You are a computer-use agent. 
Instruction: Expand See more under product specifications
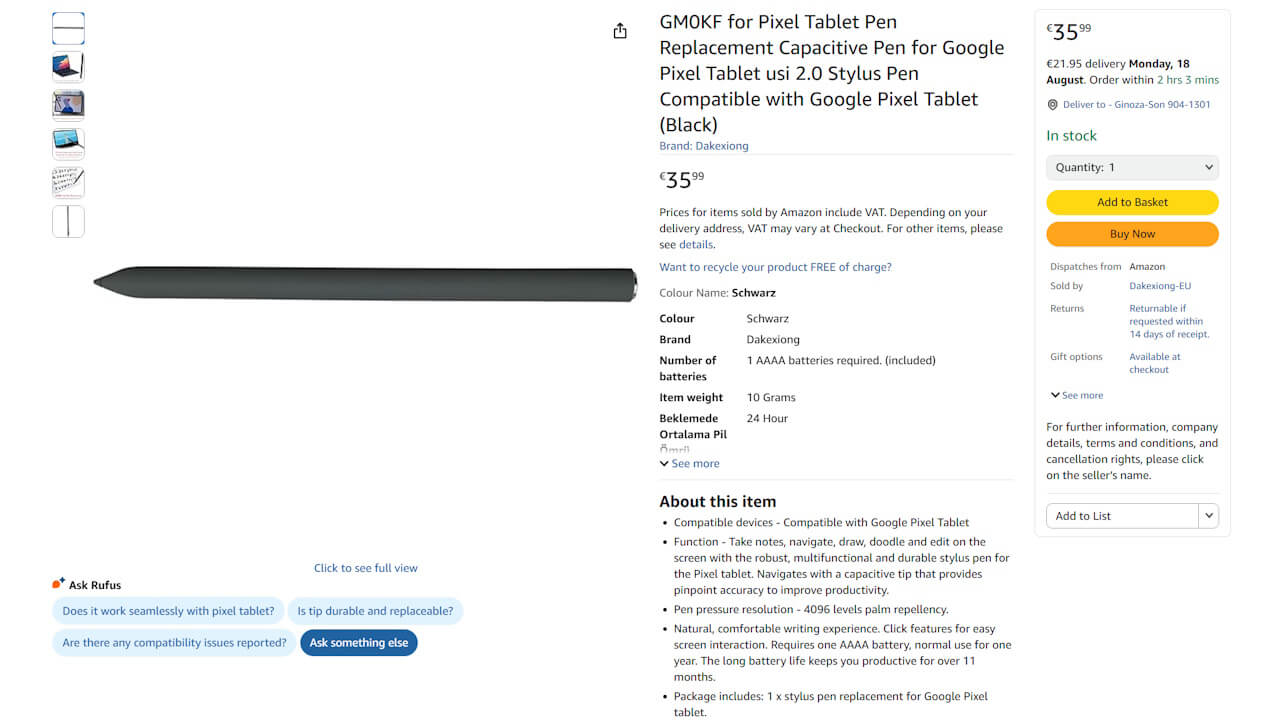(x=689, y=464)
